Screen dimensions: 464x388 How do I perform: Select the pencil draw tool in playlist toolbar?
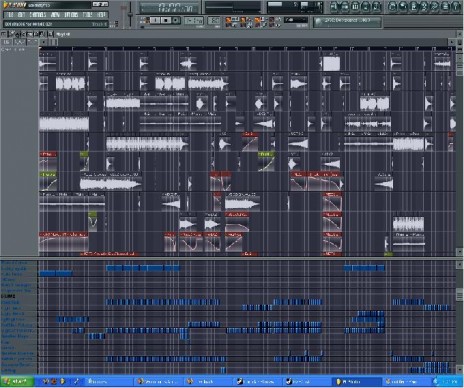tap(13, 34)
